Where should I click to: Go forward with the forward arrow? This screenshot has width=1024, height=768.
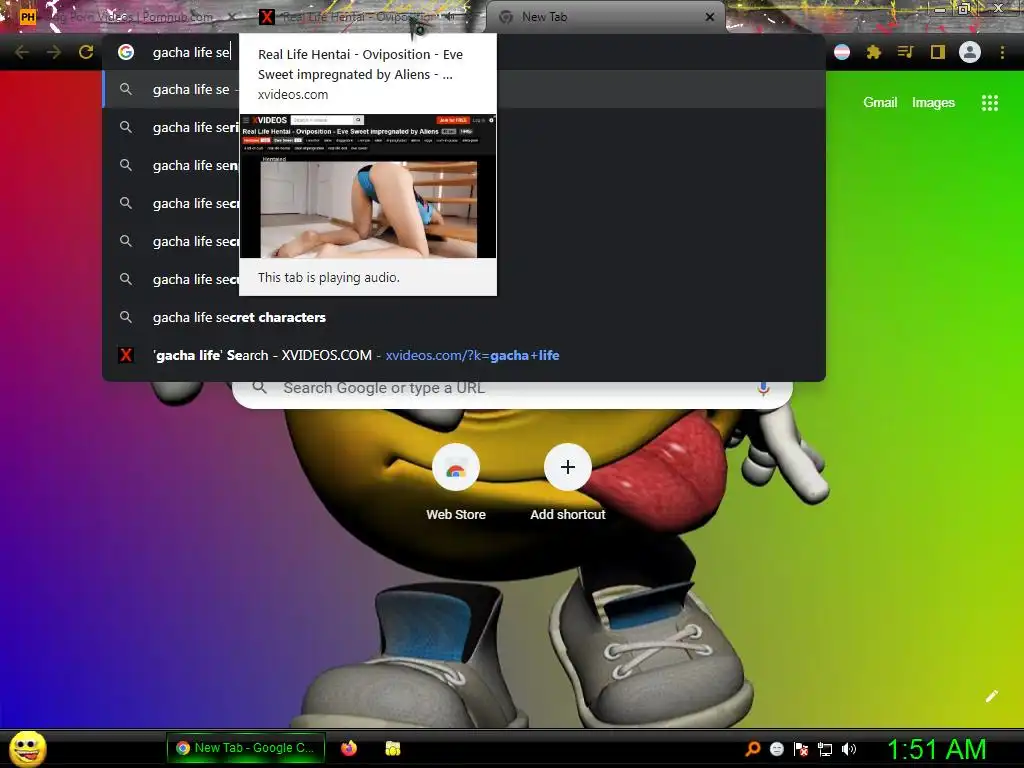tap(54, 52)
